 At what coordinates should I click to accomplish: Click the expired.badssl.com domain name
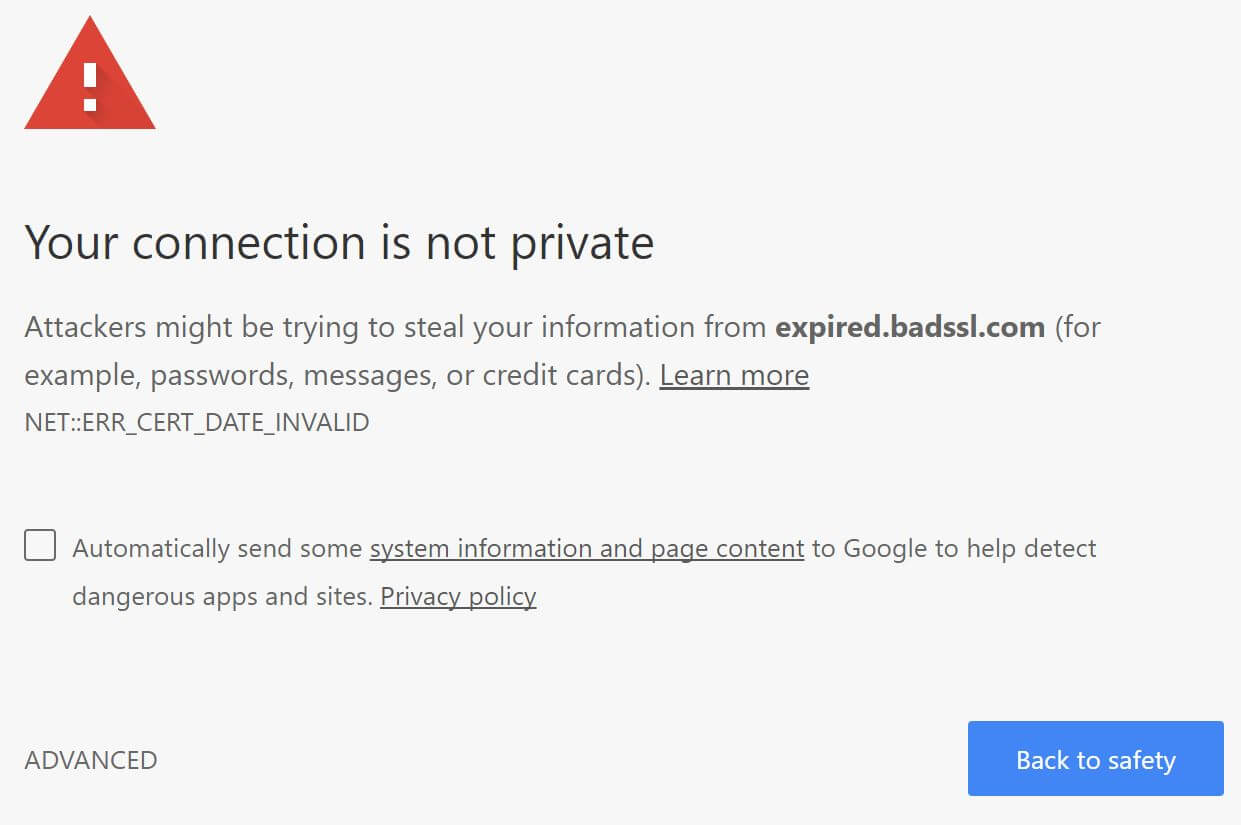(x=910, y=327)
